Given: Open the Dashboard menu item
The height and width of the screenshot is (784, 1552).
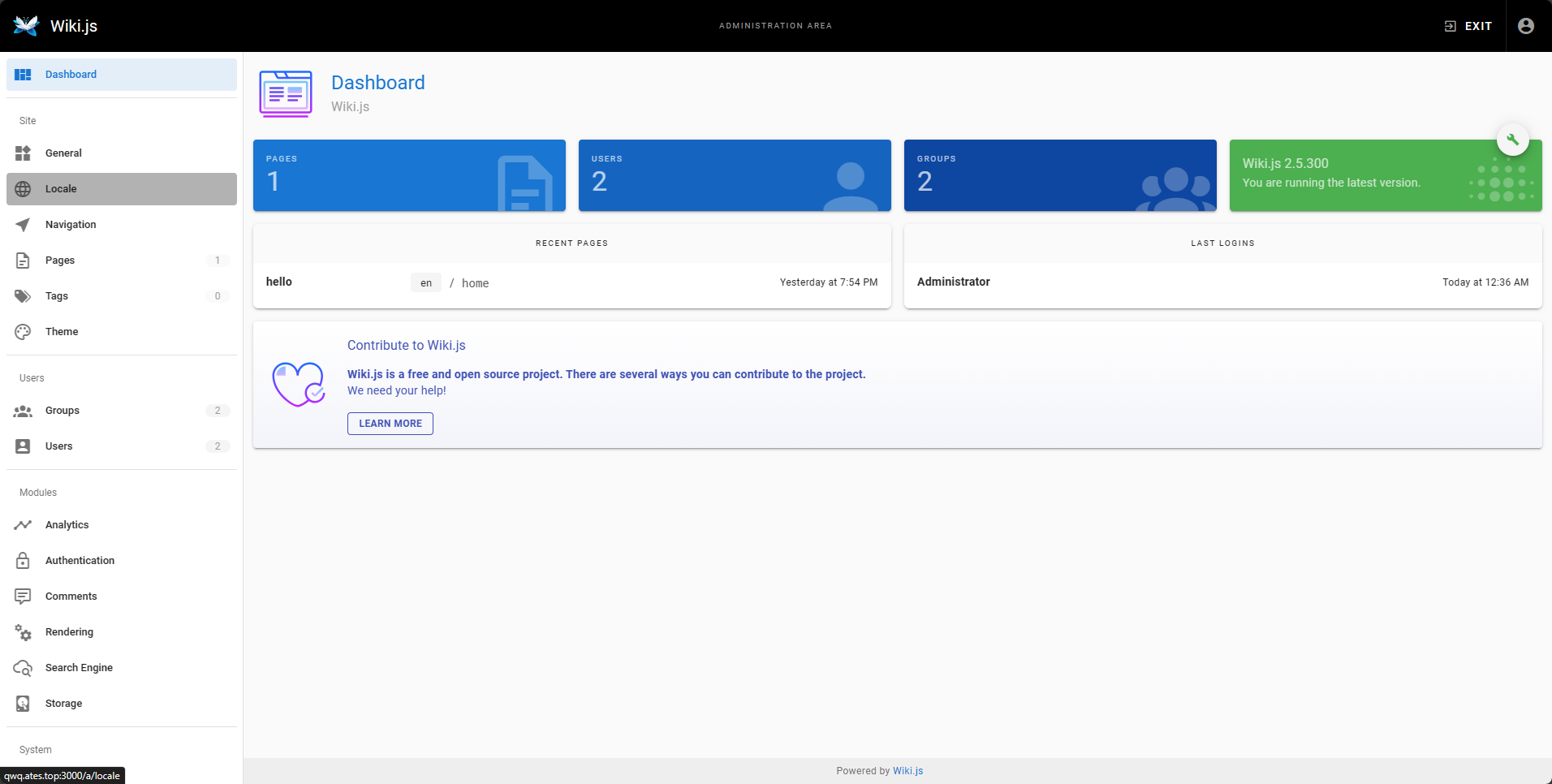Looking at the screenshot, I should pyautogui.click(x=122, y=75).
